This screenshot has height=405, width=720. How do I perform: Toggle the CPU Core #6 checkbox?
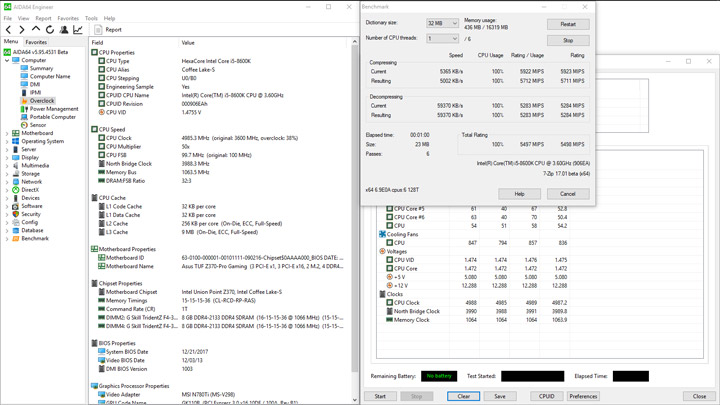pos(389,217)
